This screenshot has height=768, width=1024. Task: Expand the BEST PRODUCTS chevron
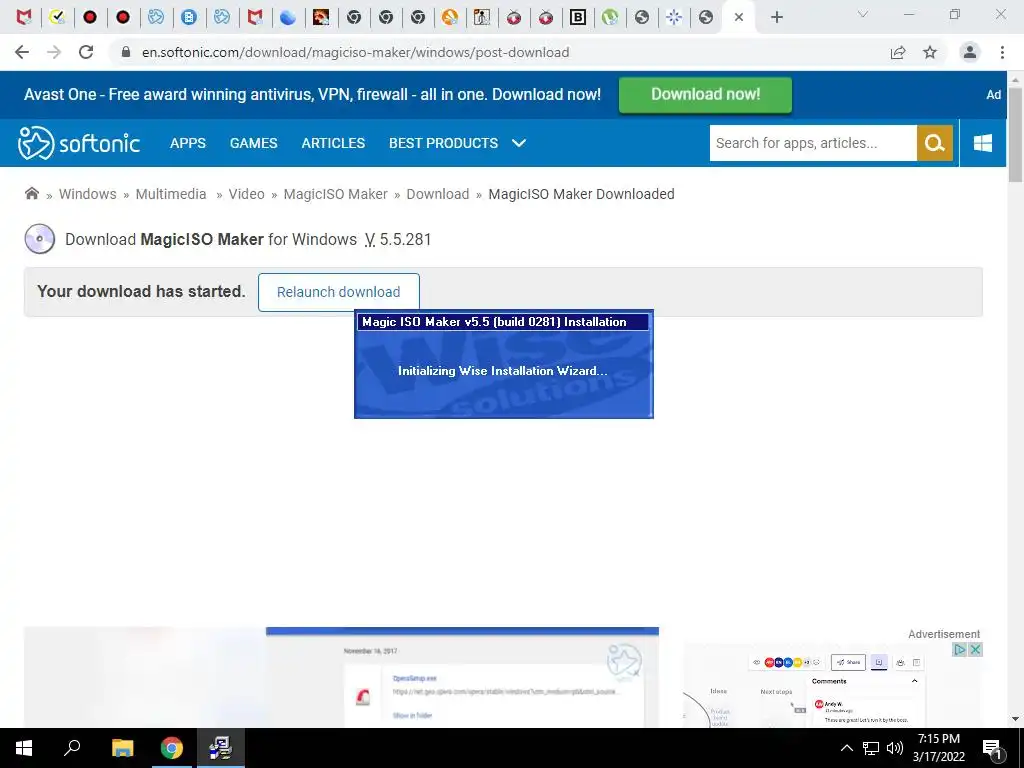tap(519, 143)
